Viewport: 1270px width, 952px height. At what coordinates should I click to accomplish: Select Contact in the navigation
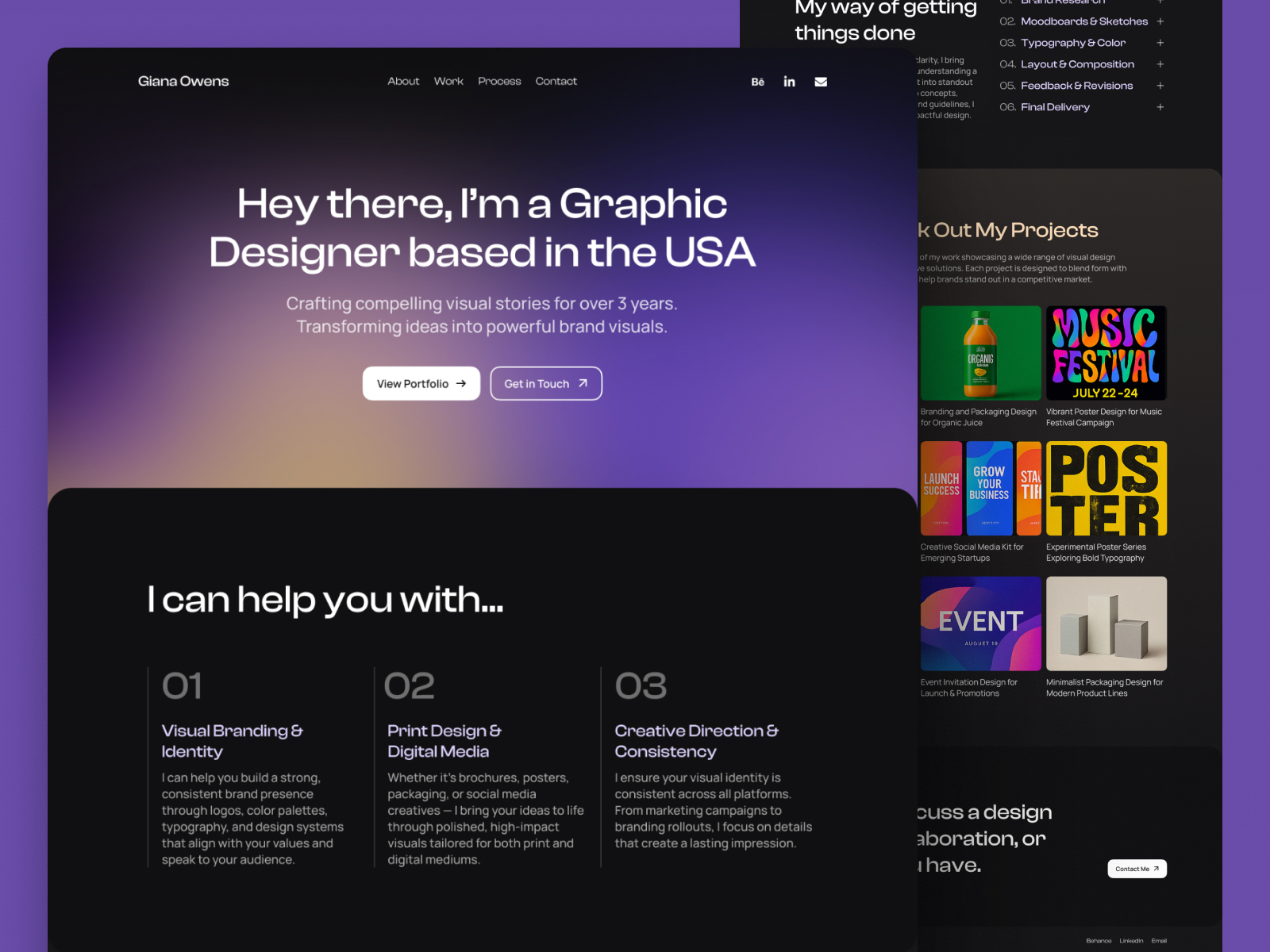pos(556,81)
